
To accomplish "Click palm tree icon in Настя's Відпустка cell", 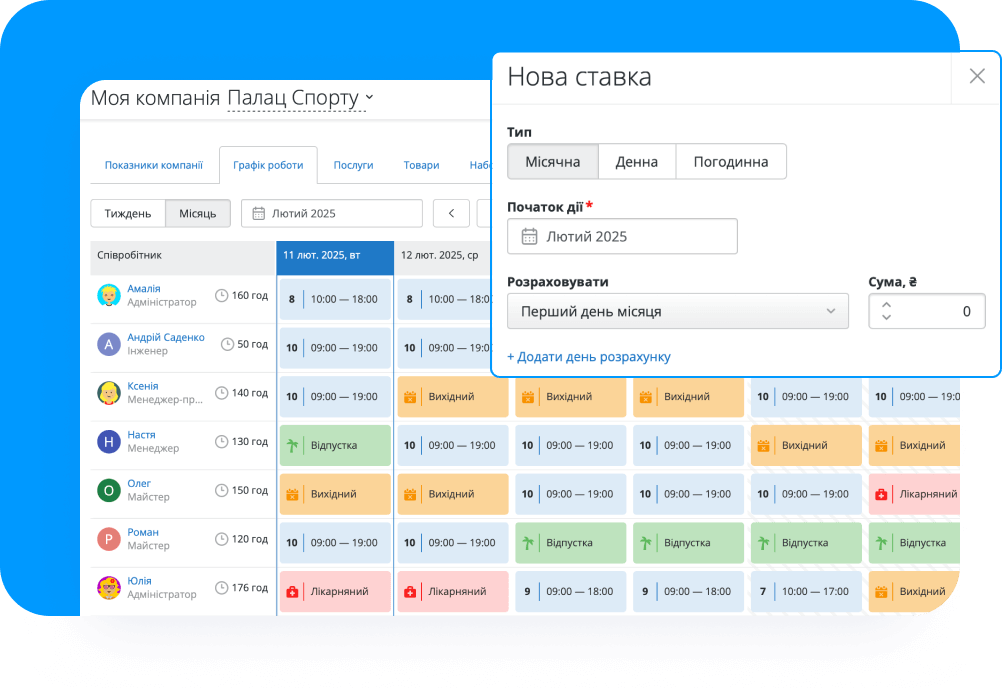I will [292, 445].
